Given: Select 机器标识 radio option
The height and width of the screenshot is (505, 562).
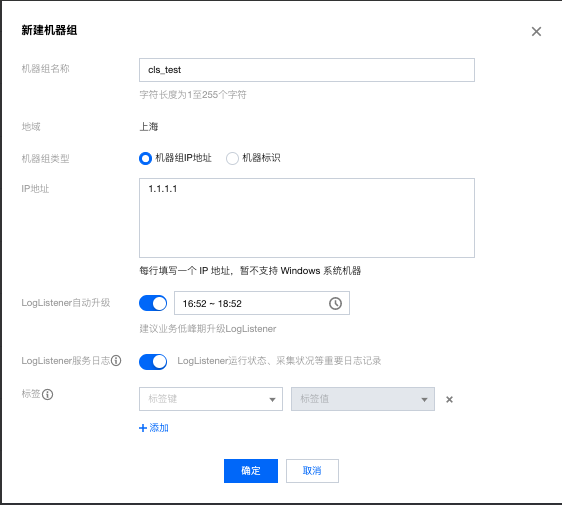Looking at the screenshot, I should point(232,158).
